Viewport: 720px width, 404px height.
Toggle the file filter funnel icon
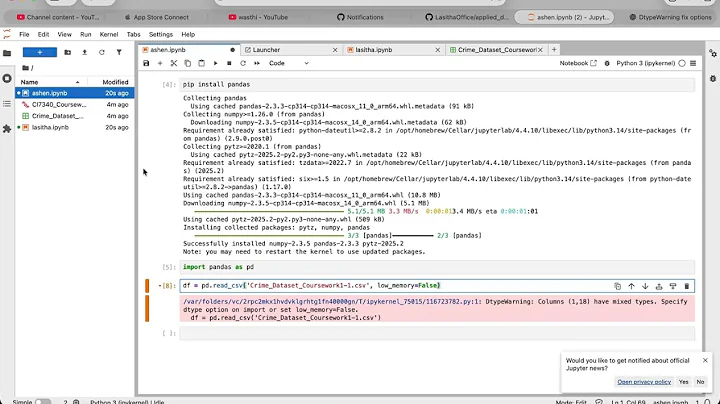119,52
